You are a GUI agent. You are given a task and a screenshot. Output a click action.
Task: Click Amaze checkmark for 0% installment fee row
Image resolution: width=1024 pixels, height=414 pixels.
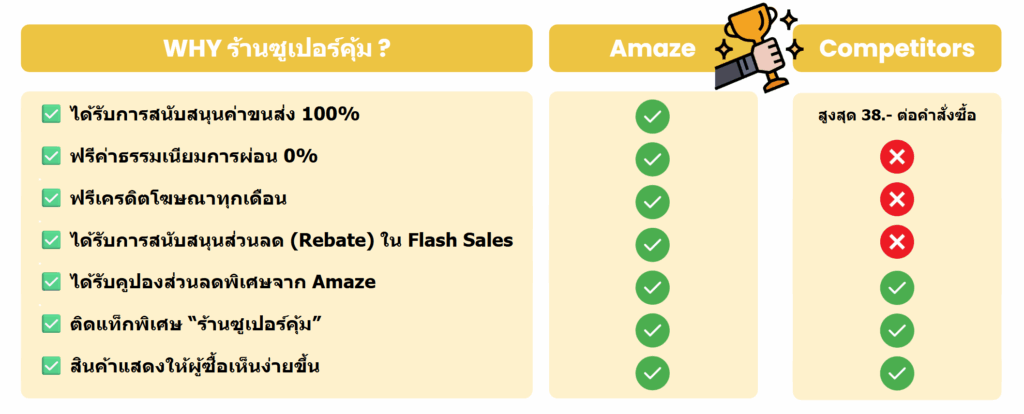(652, 158)
